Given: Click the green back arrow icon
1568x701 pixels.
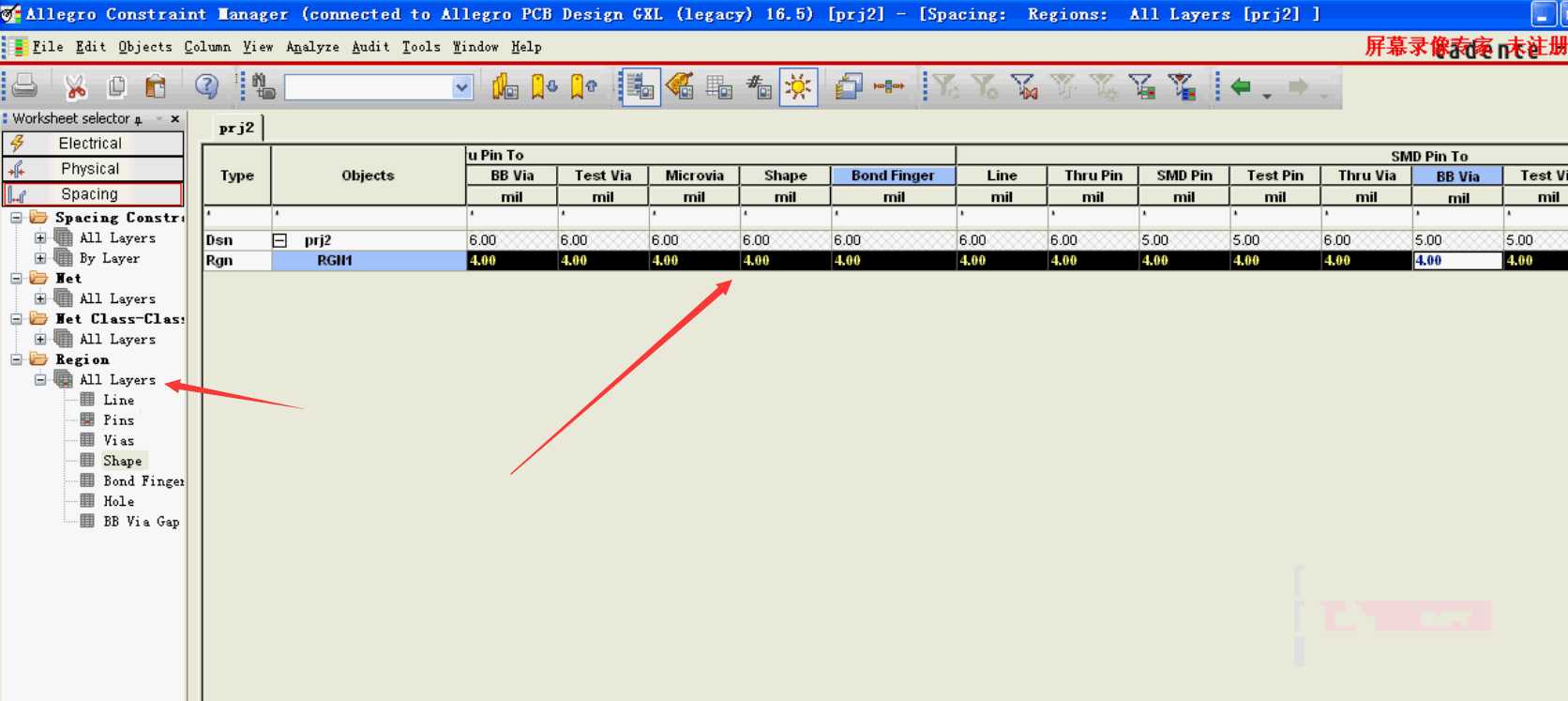Looking at the screenshot, I should pyautogui.click(x=1241, y=87).
